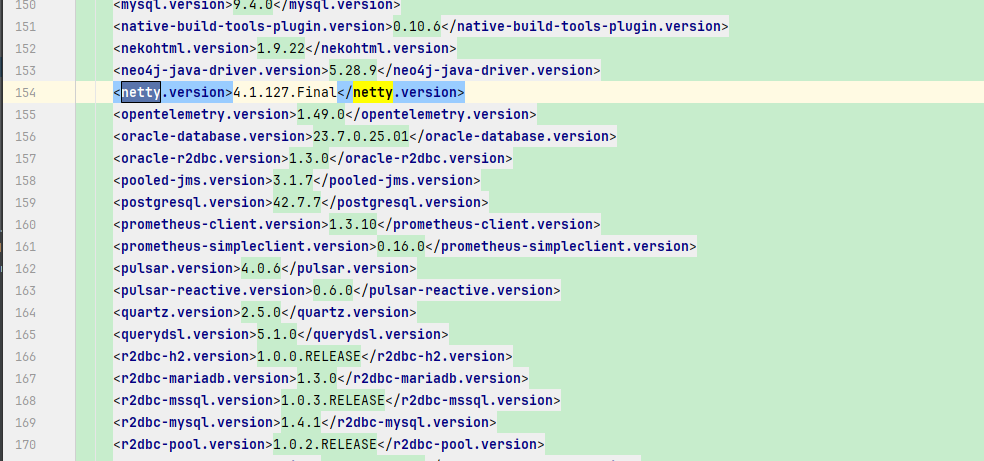Click the querydsl version value 5.1.0
Image resolution: width=984 pixels, height=461 pixels.
coord(277,334)
